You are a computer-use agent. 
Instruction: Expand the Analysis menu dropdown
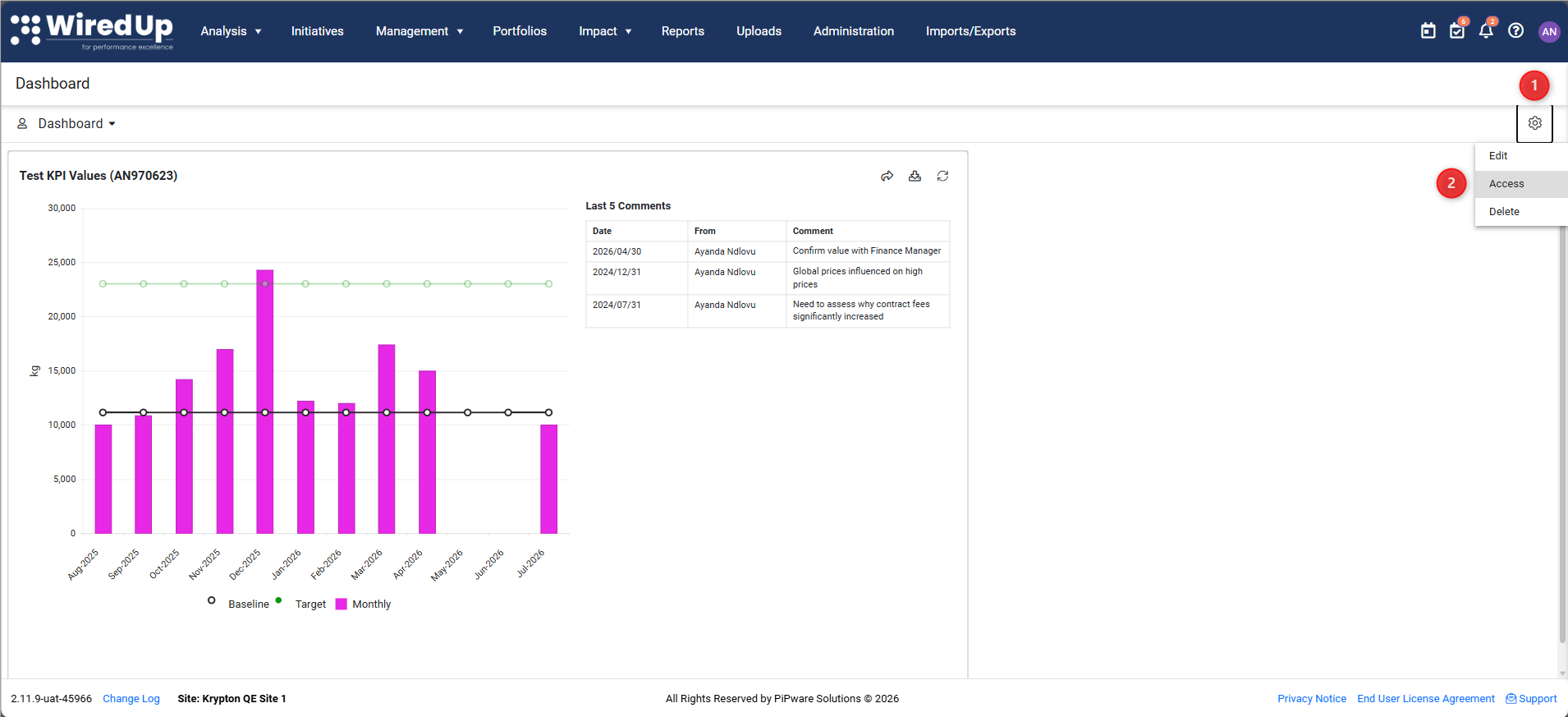coord(231,31)
